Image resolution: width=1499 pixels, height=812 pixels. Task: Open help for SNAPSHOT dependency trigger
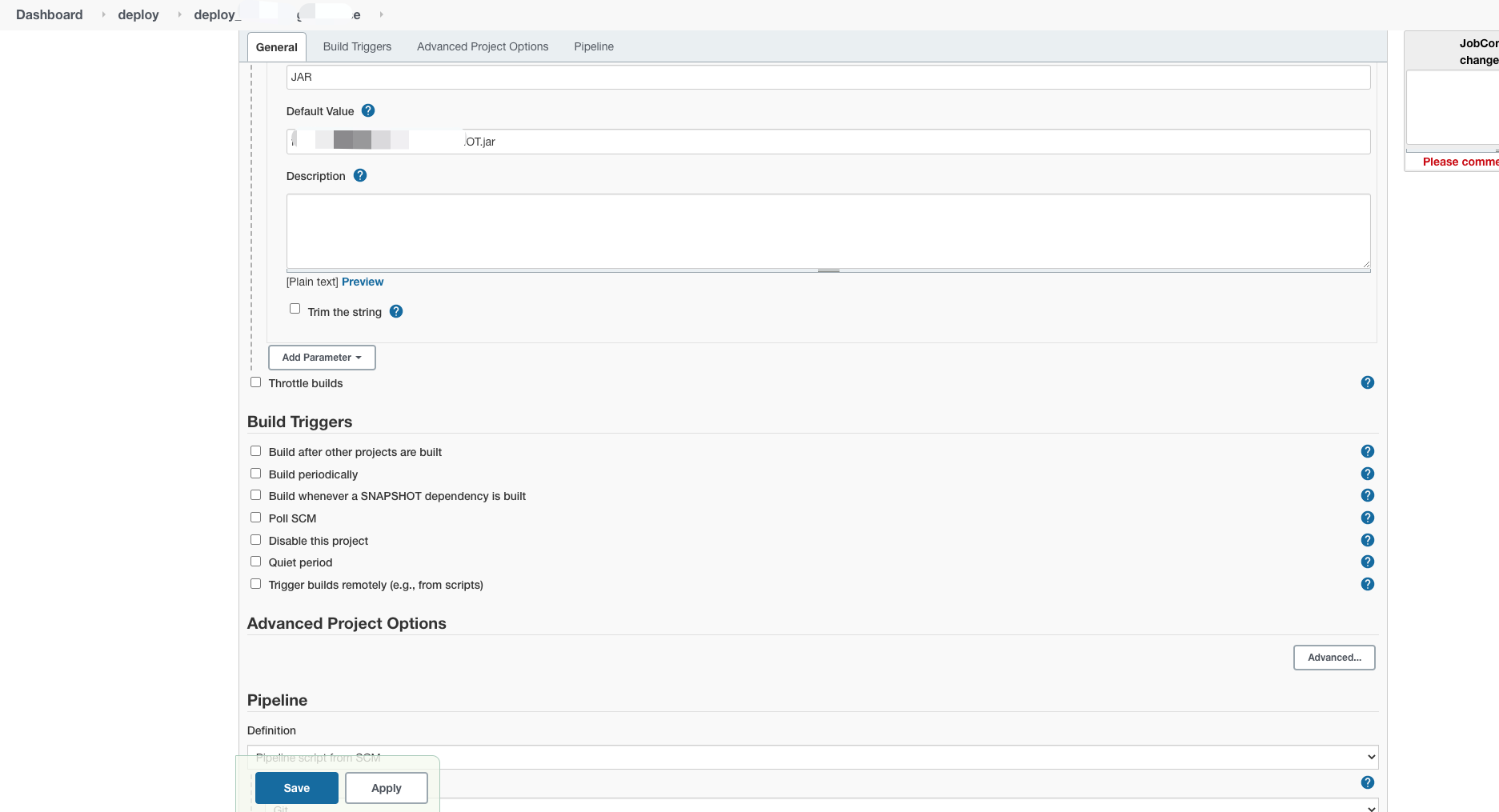coord(1368,495)
